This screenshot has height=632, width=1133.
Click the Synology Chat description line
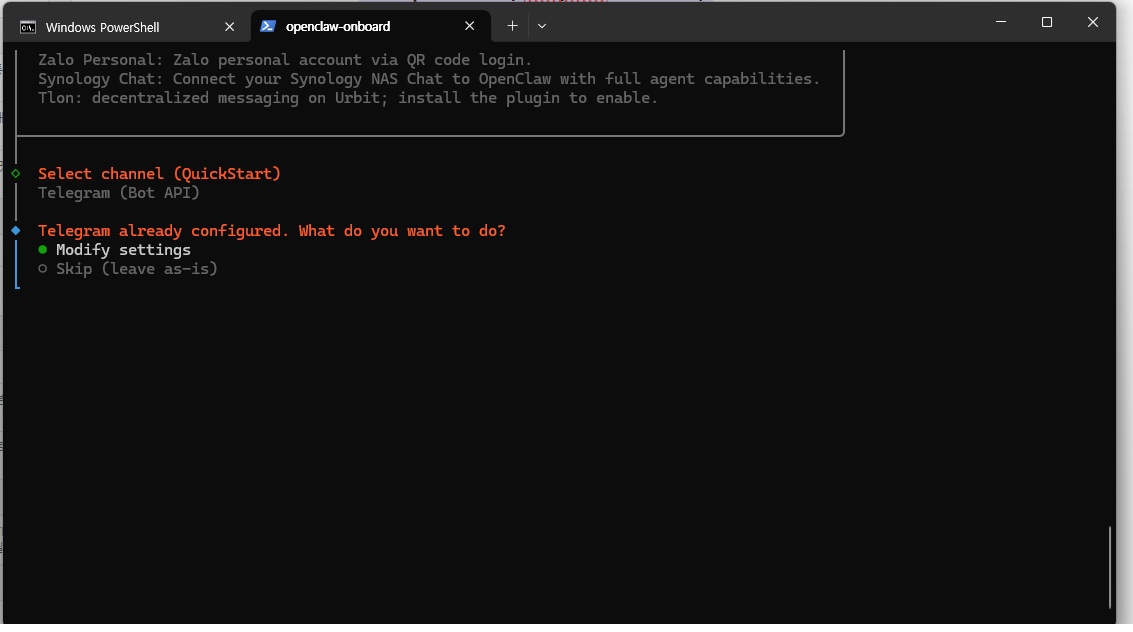point(428,79)
